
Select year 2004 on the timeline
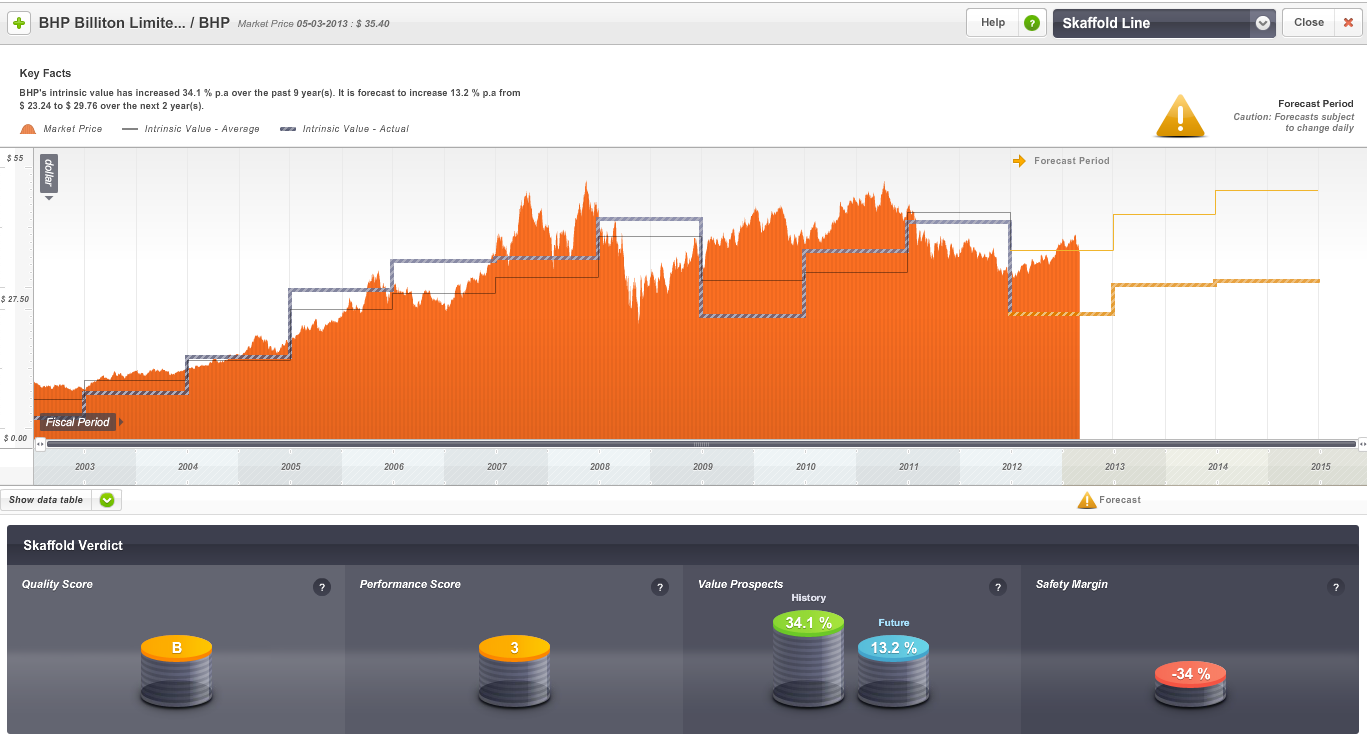[188, 467]
